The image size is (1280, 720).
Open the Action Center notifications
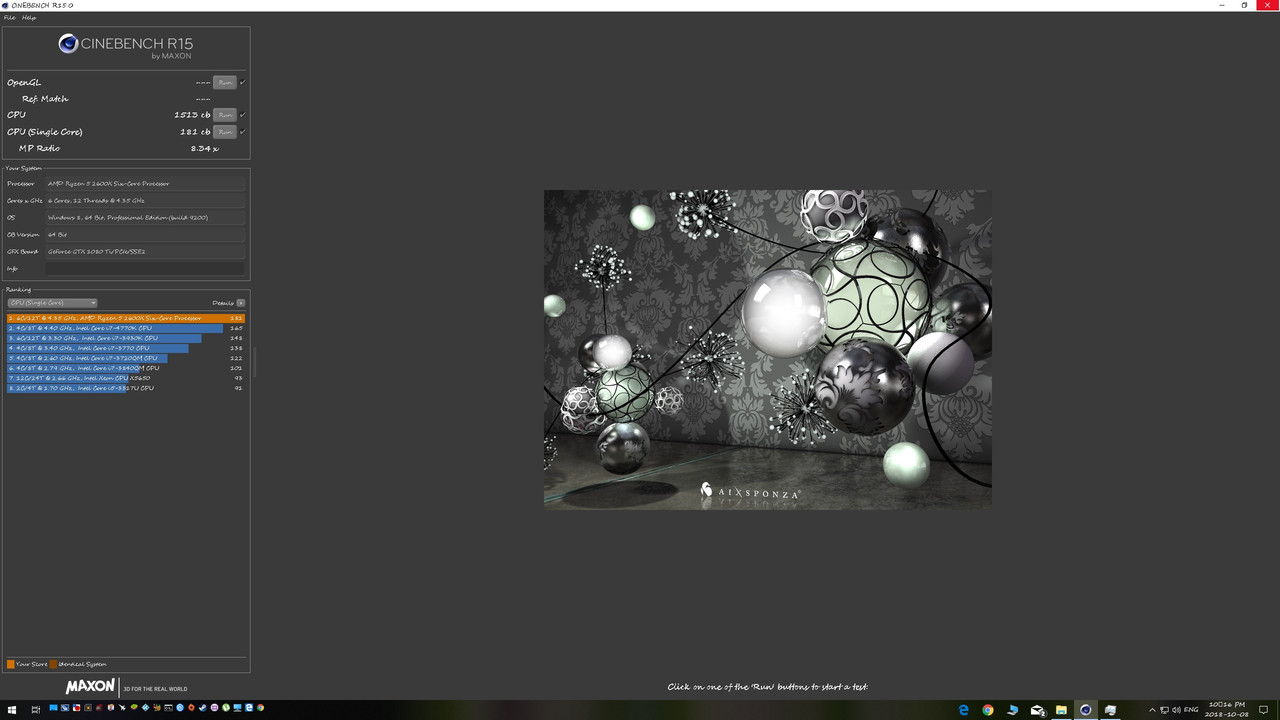(x=1261, y=710)
